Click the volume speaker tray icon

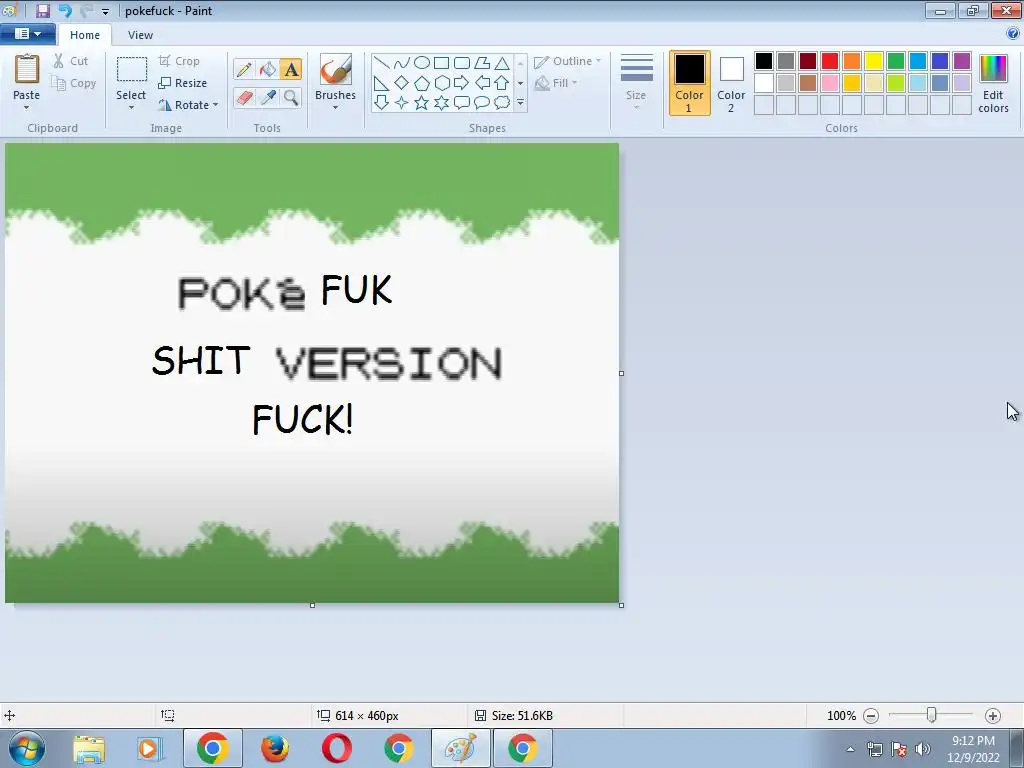coord(923,749)
